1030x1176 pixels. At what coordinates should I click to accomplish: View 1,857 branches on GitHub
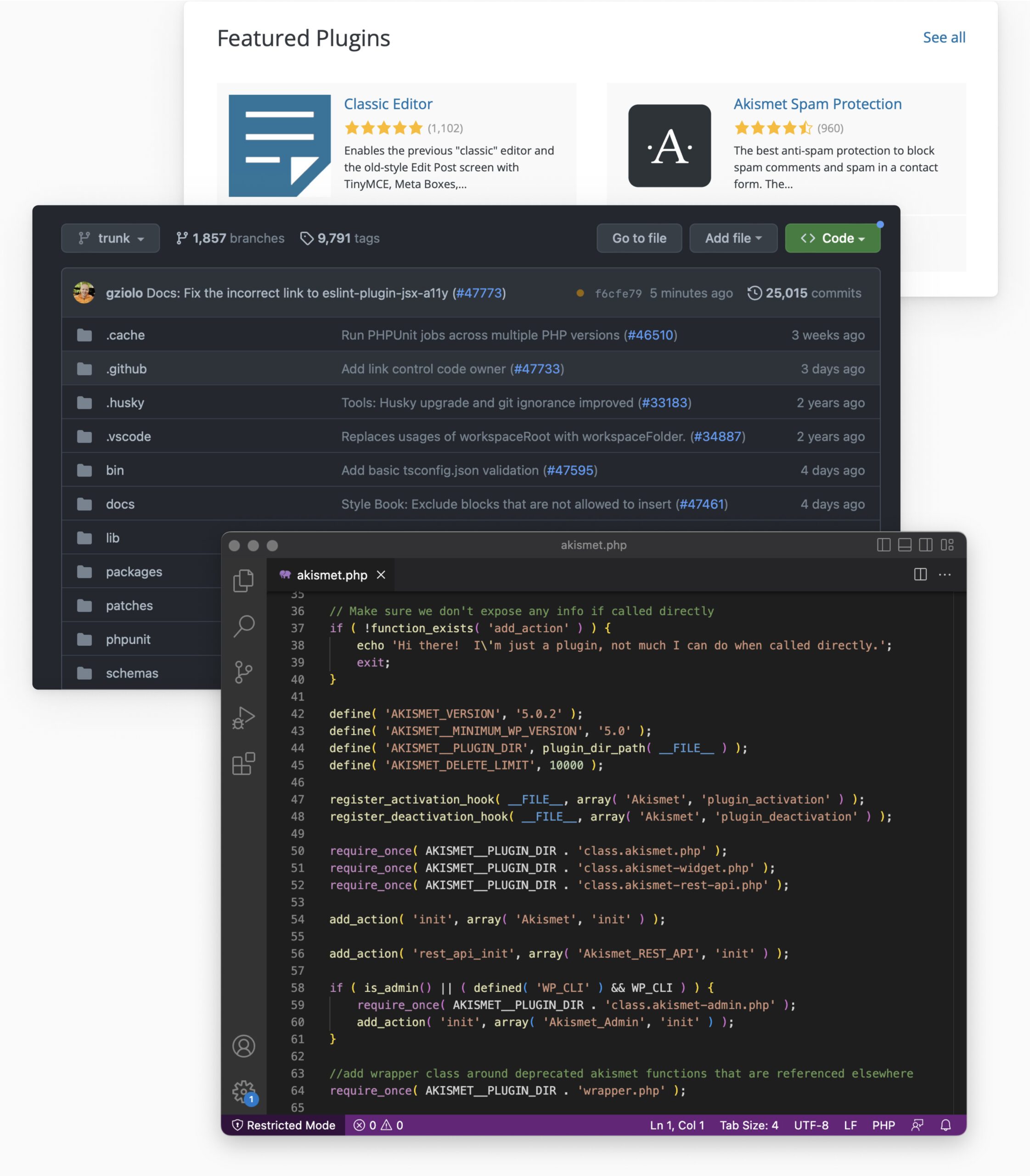click(x=230, y=238)
